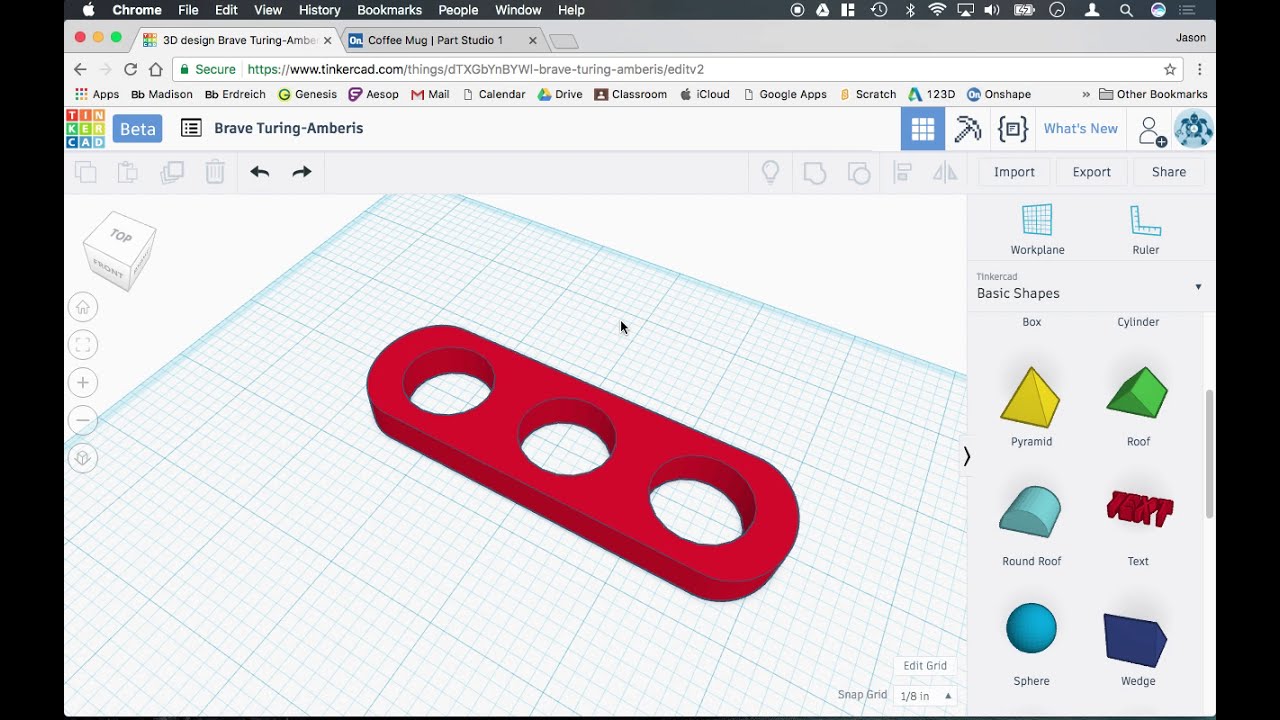
Task: Toggle Show All lightbulb icon
Action: [770, 172]
